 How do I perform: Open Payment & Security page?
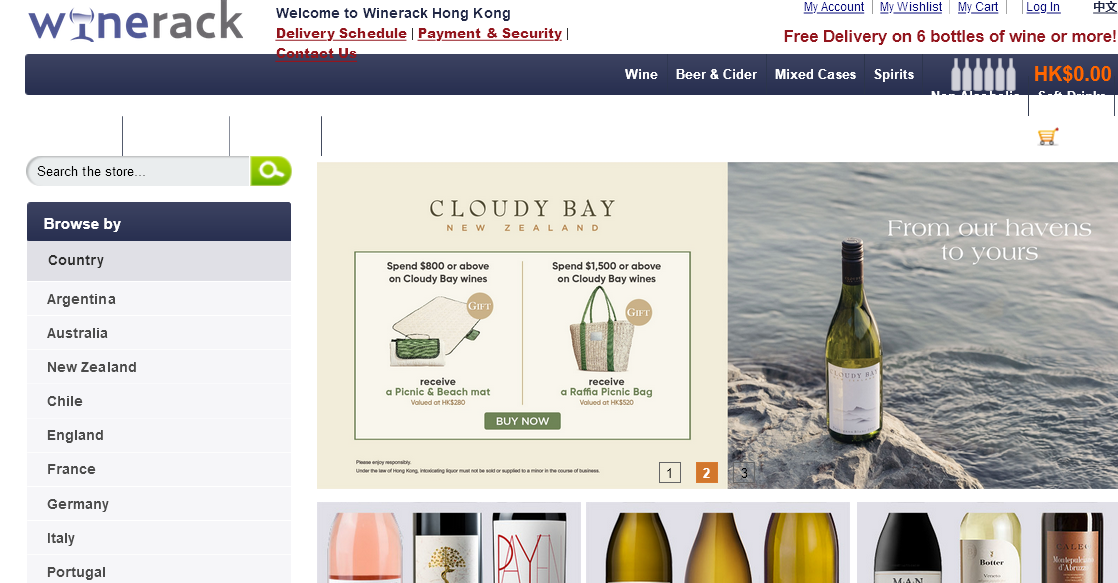(490, 33)
